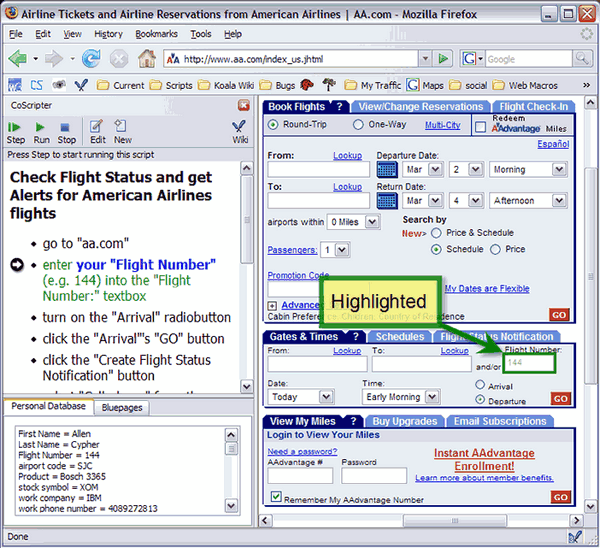The height and width of the screenshot is (548, 600).
Task: Click the search magnifier icon
Action: click(x=582, y=59)
